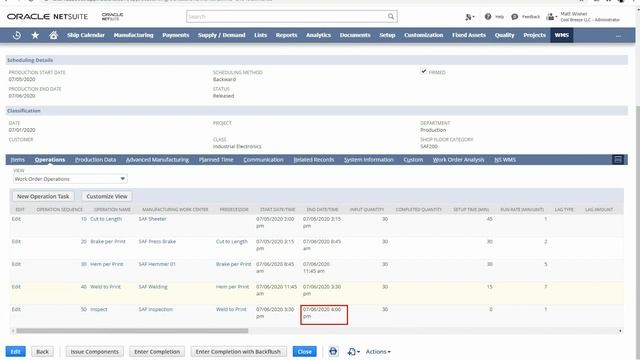Screen dimensions: 640x360
Task: Switch to the System Information subtab
Action: [x=369, y=160]
